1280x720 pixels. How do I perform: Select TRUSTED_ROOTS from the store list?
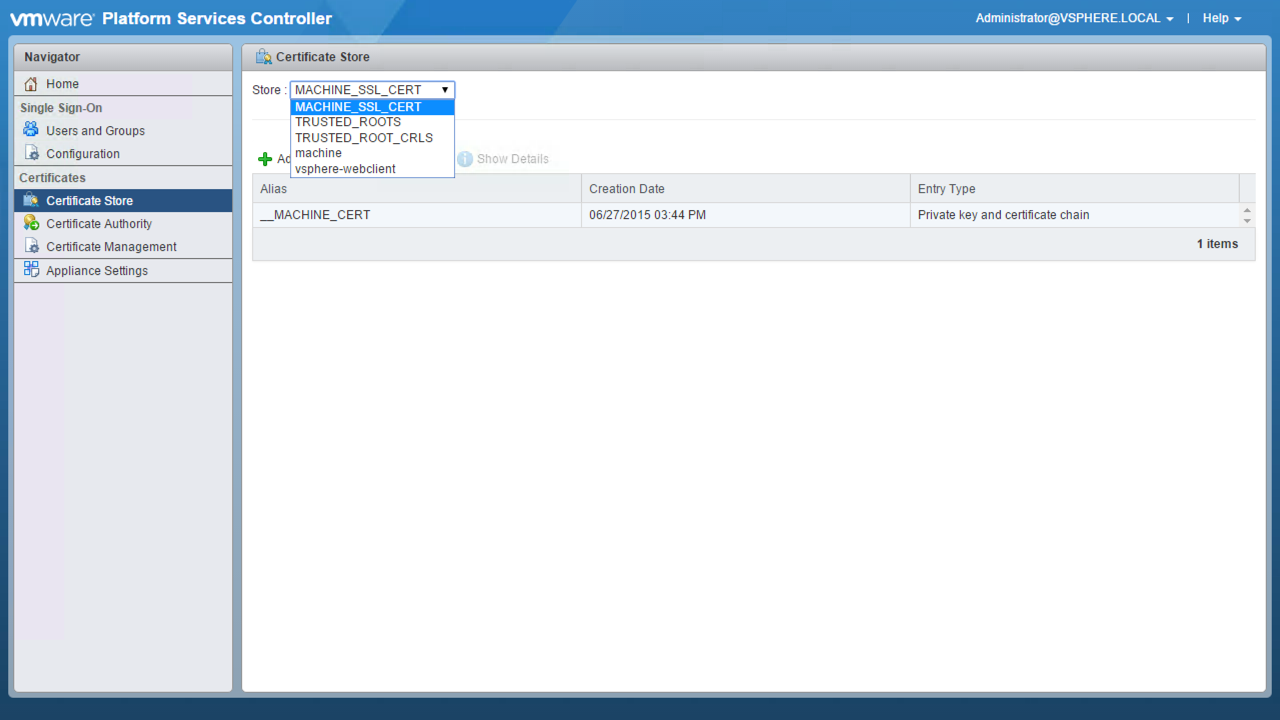348,122
